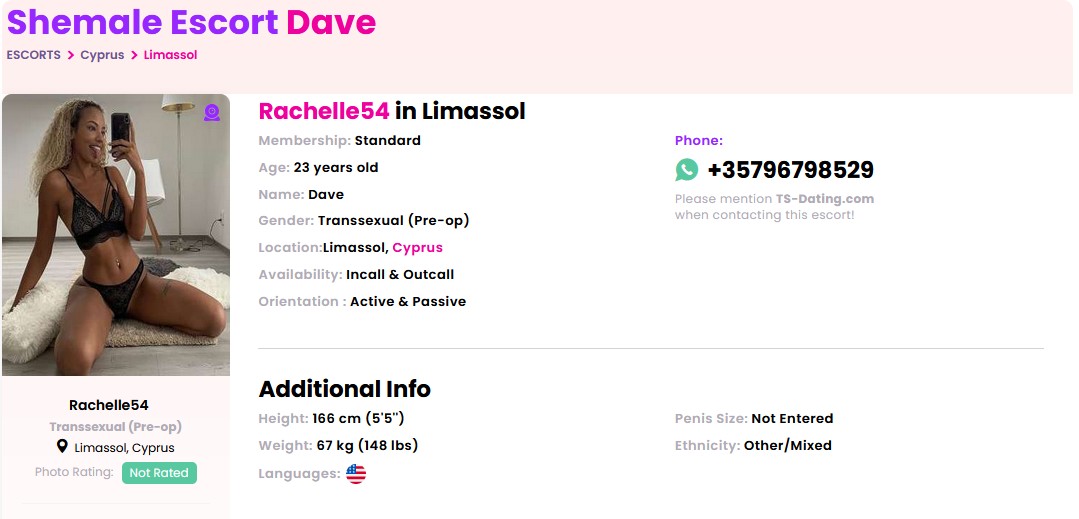Click the location pin icon

point(62,447)
